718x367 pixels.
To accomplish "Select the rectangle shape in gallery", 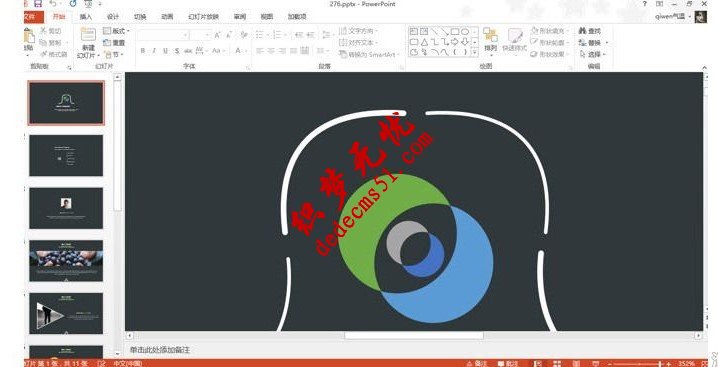I will [x=455, y=32].
